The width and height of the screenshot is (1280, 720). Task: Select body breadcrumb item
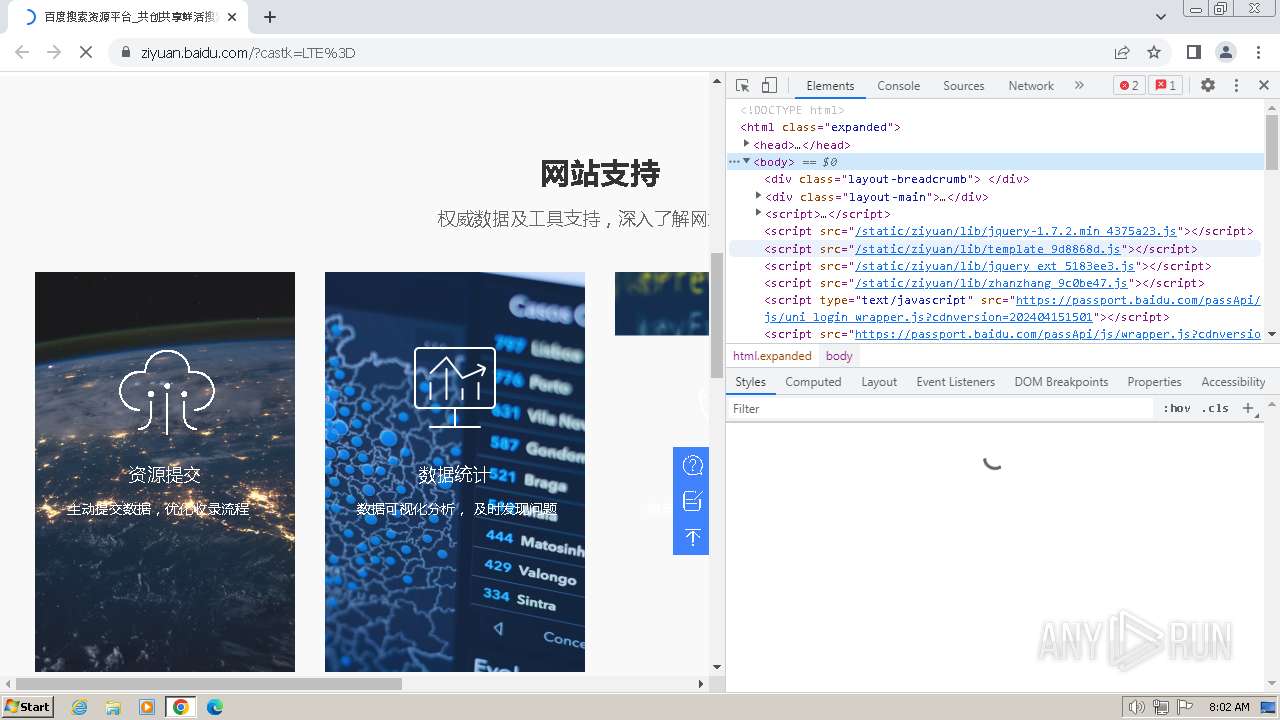tap(839, 356)
